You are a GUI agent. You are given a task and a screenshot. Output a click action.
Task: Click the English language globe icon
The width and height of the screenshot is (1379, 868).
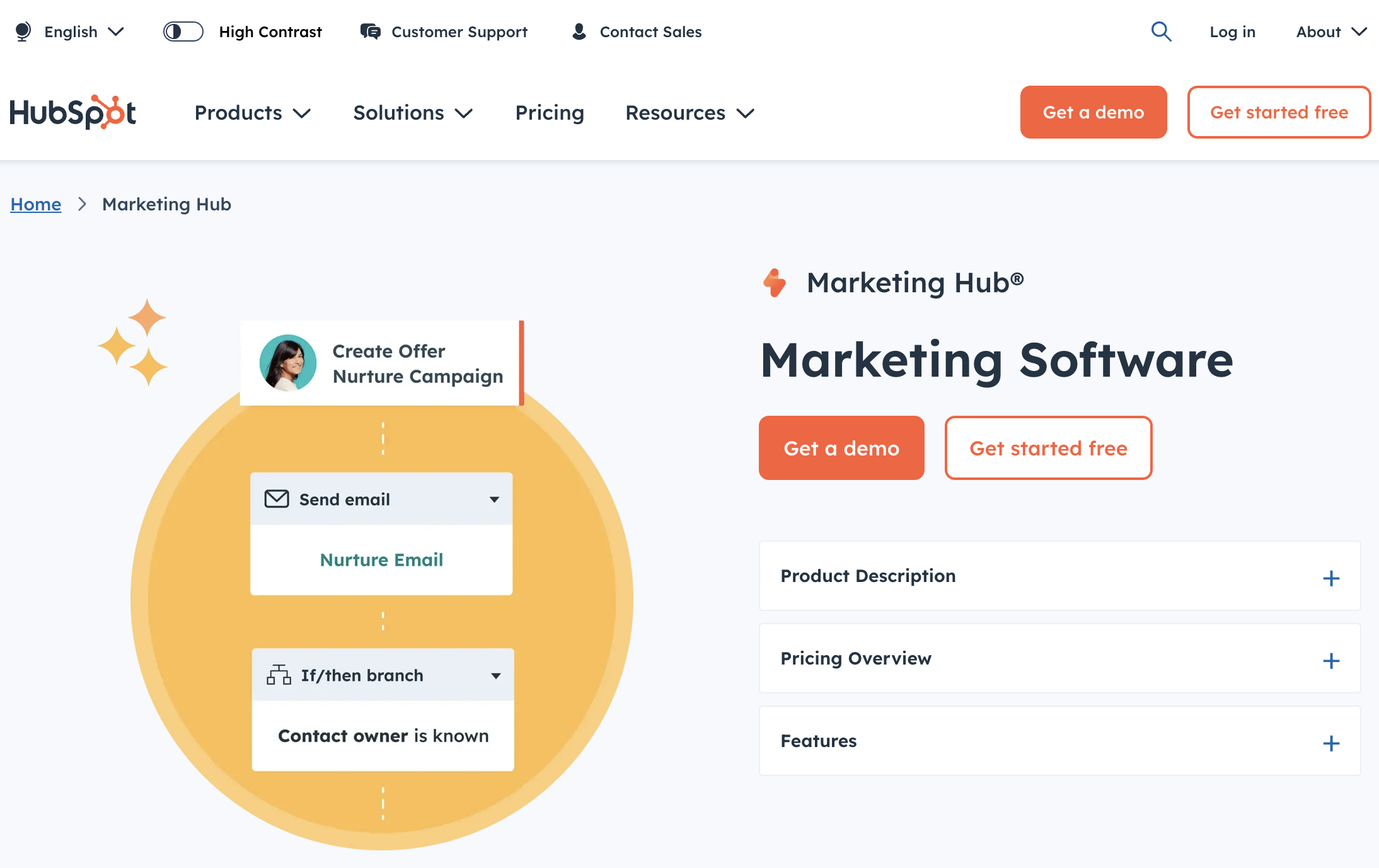click(x=22, y=31)
